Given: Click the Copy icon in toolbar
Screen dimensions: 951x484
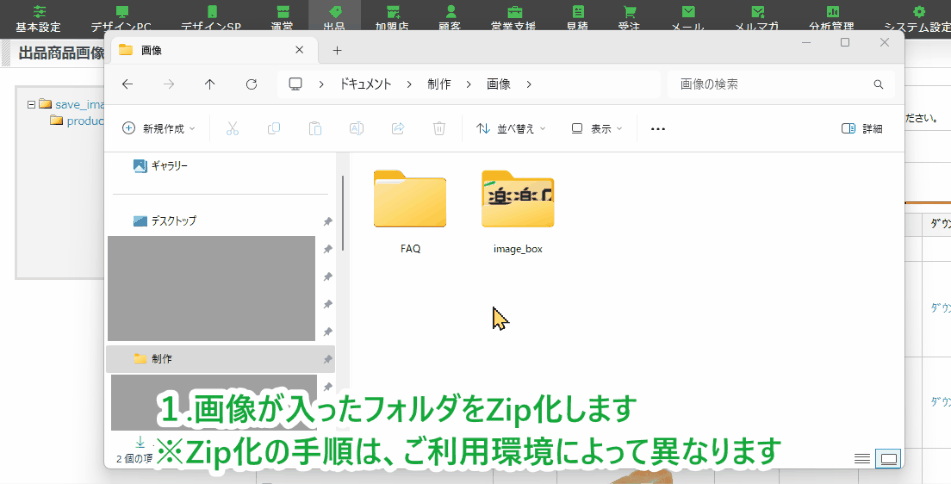Looking at the screenshot, I should coord(274,129).
